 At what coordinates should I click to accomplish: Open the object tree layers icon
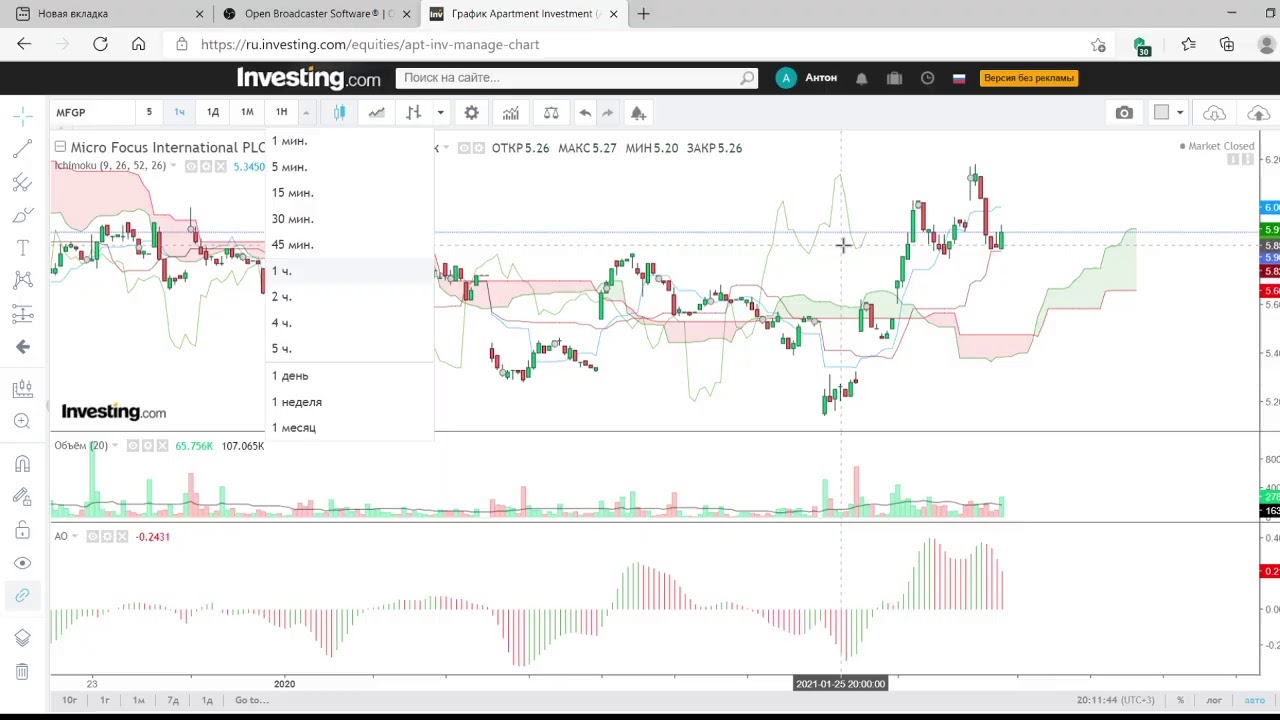tap(23, 638)
